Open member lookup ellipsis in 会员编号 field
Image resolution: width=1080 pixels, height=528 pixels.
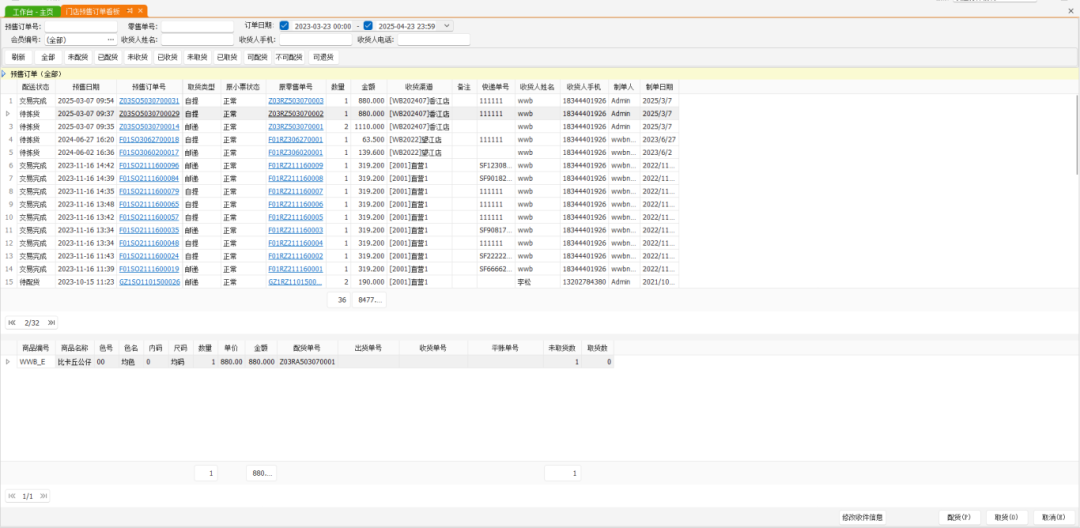(x=111, y=40)
